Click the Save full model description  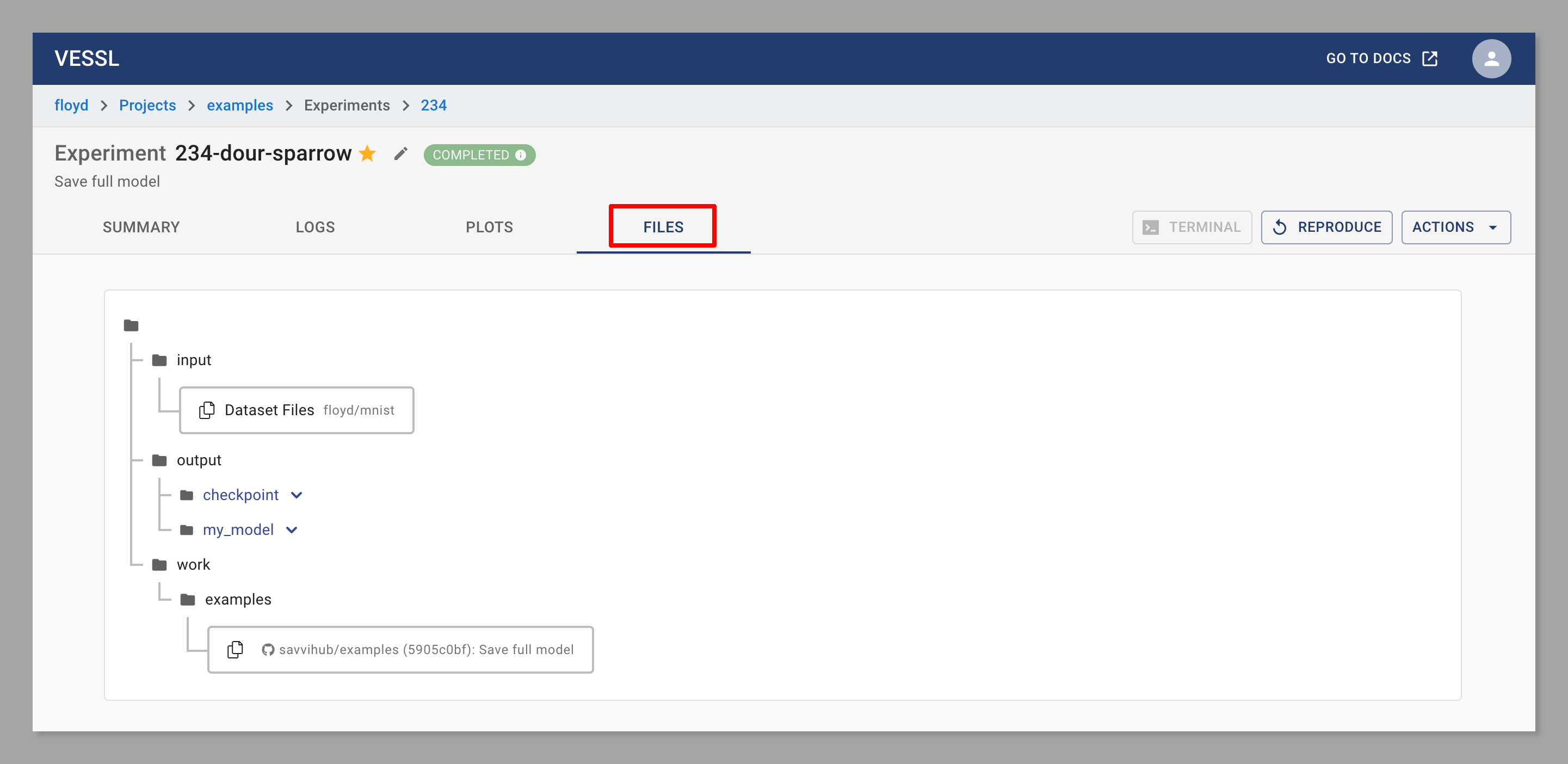pyautogui.click(x=107, y=181)
